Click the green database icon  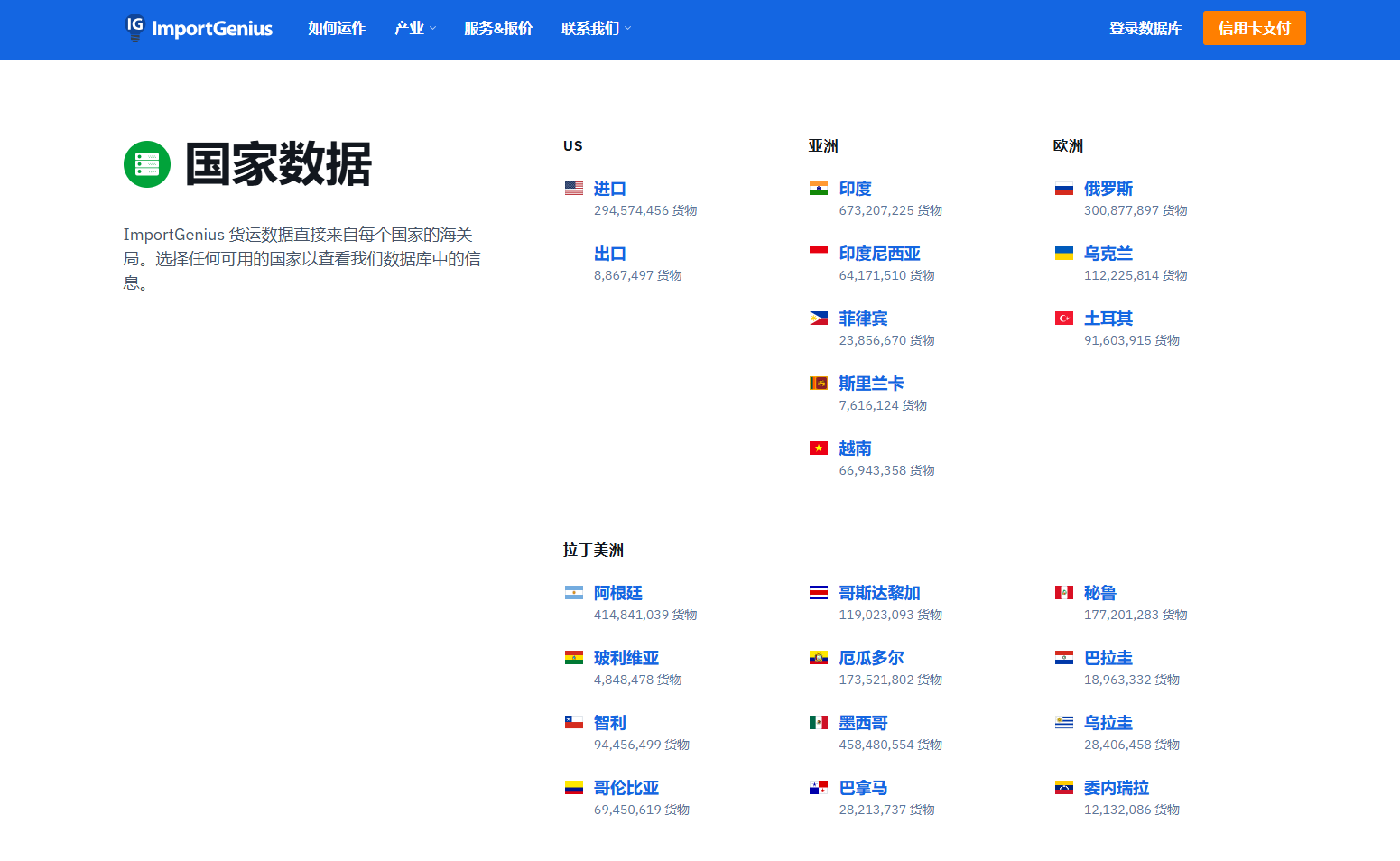click(147, 164)
